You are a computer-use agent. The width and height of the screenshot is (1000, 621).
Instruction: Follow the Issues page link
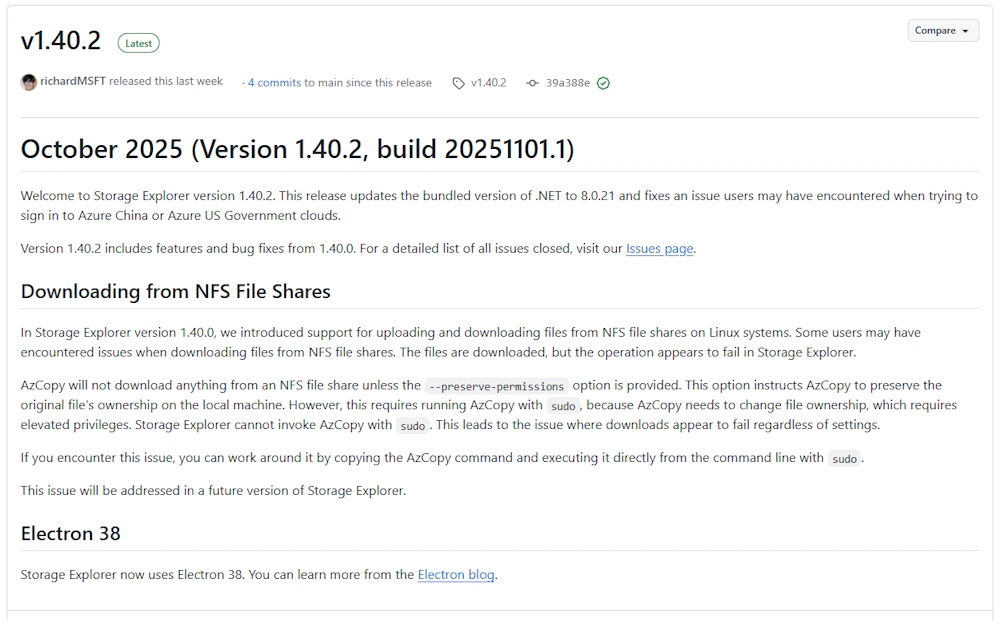[x=659, y=248]
